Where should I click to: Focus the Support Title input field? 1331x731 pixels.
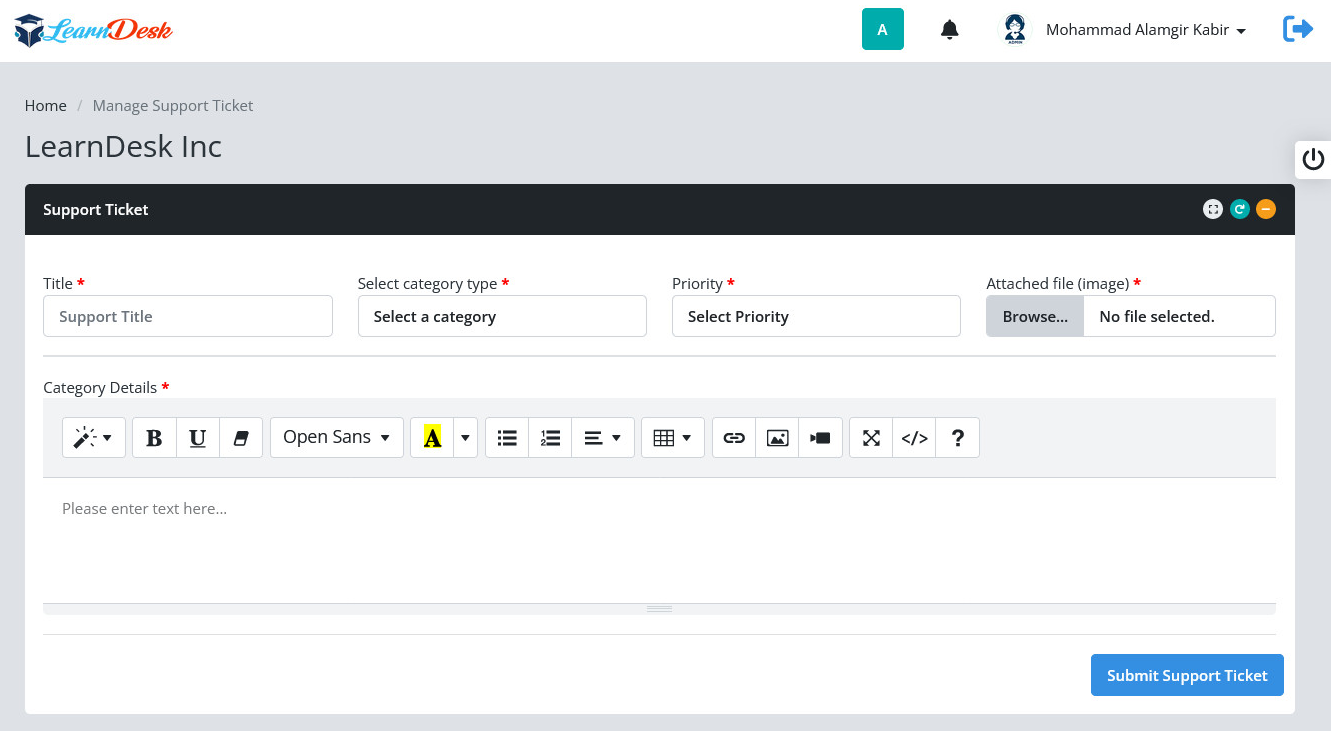(x=188, y=316)
